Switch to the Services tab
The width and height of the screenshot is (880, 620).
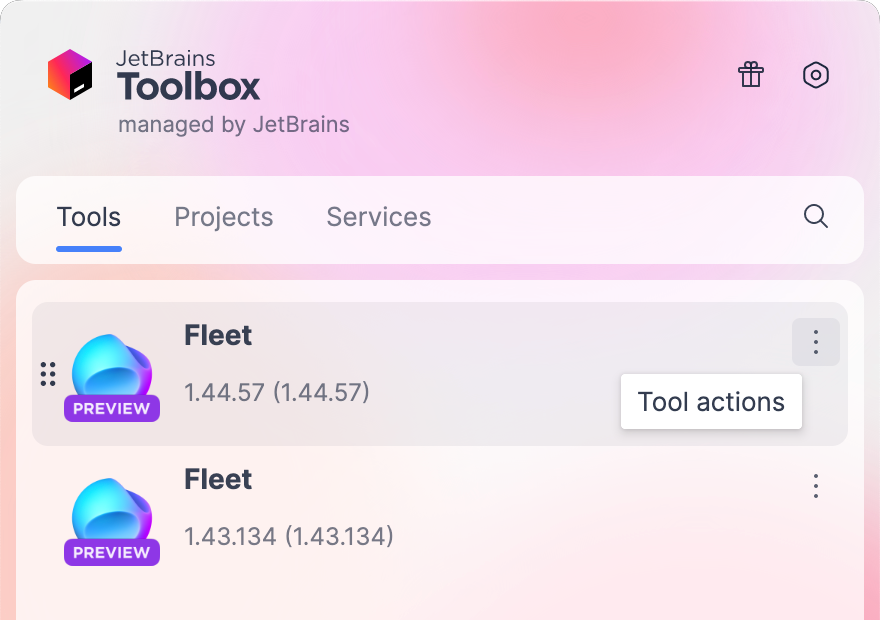(x=378, y=217)
